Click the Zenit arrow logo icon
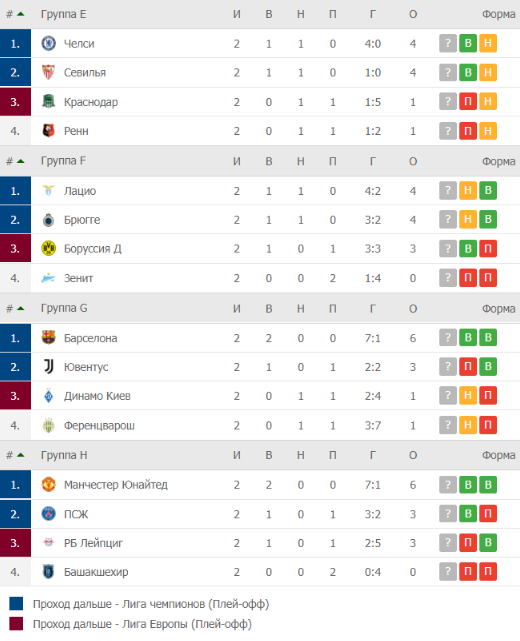This screenshot has height=641, width=520. click(48, 278)
